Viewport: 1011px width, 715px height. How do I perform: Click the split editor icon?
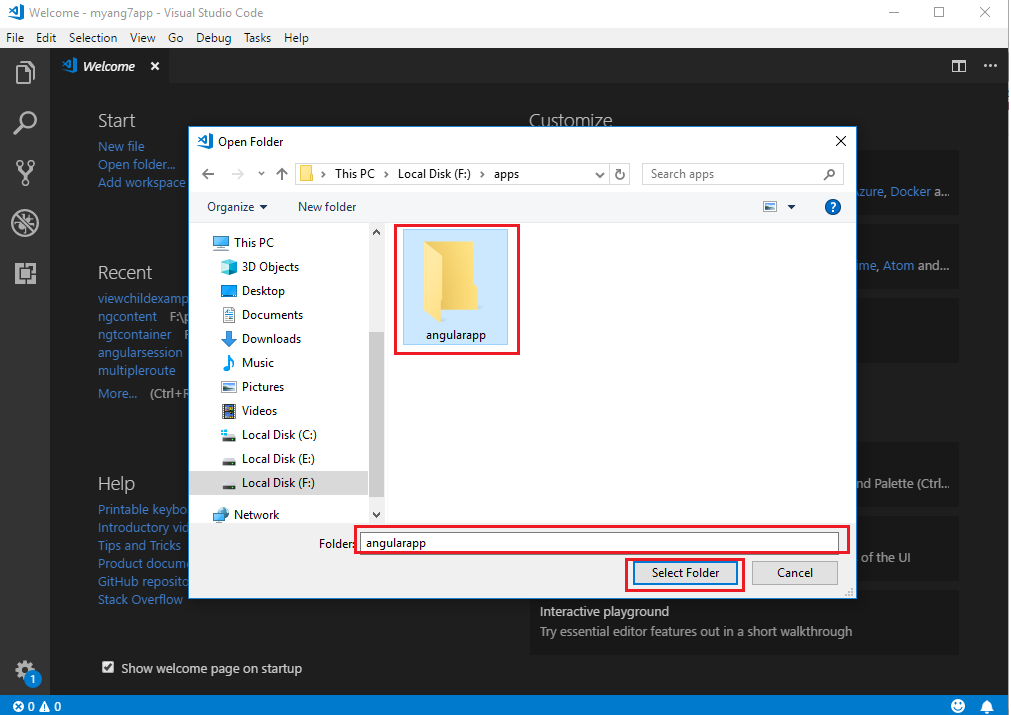tap(958, 66)
